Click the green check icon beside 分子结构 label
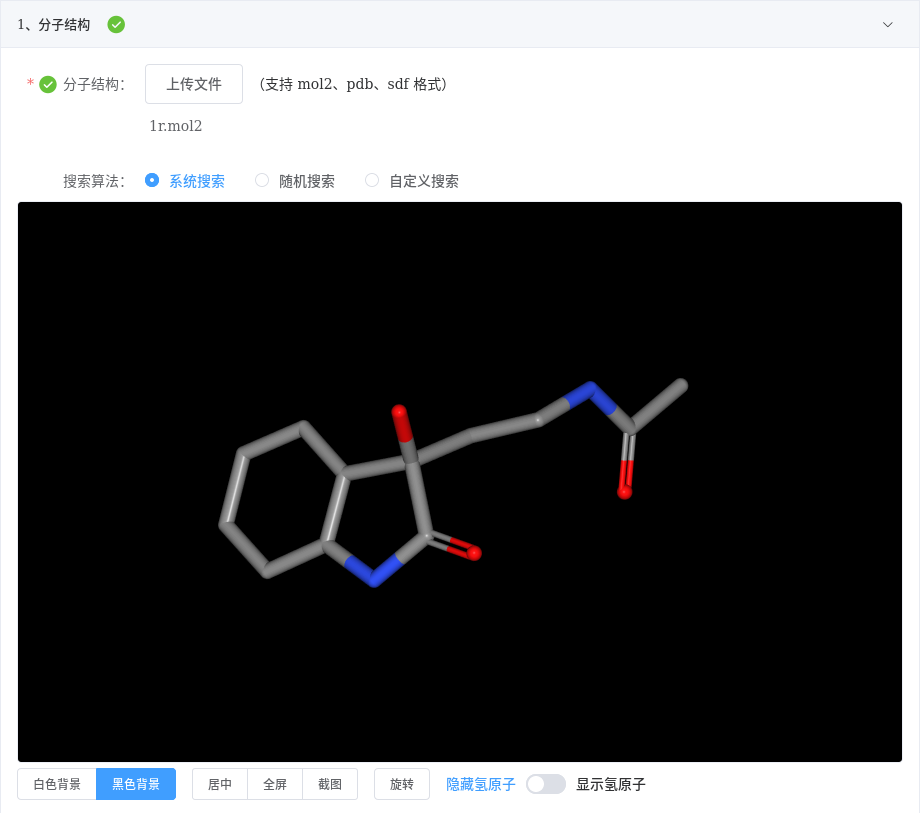The width and height of the screenshot is (920, 813). click(48, 84)
